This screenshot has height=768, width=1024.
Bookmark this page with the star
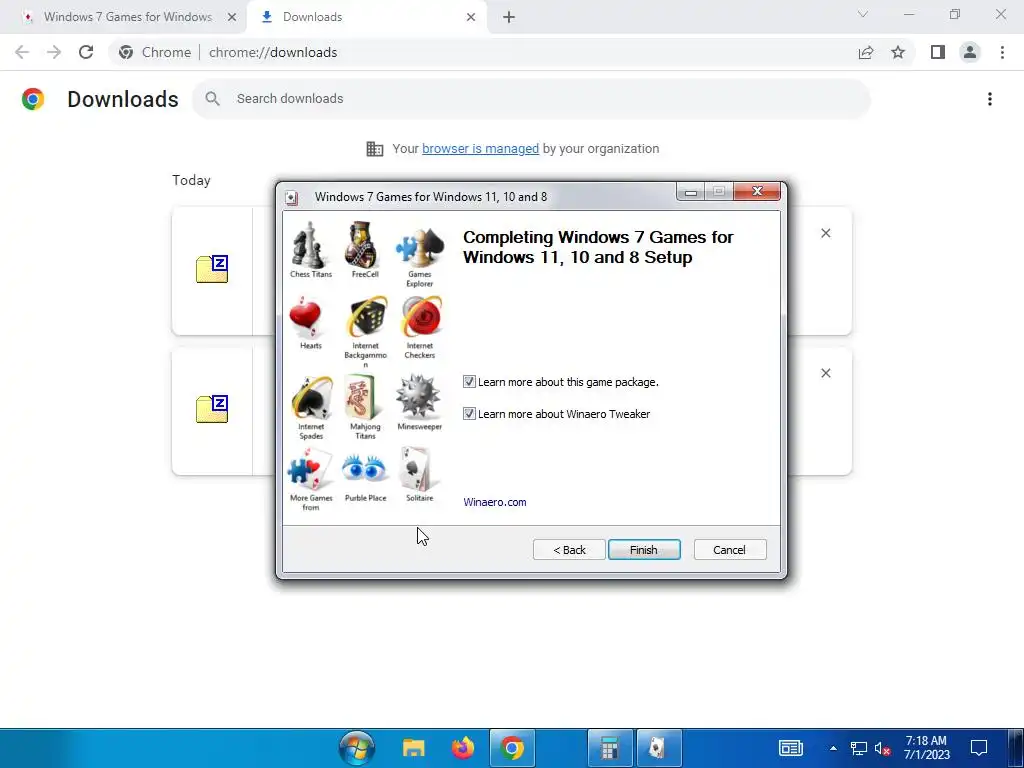point(898,52)
